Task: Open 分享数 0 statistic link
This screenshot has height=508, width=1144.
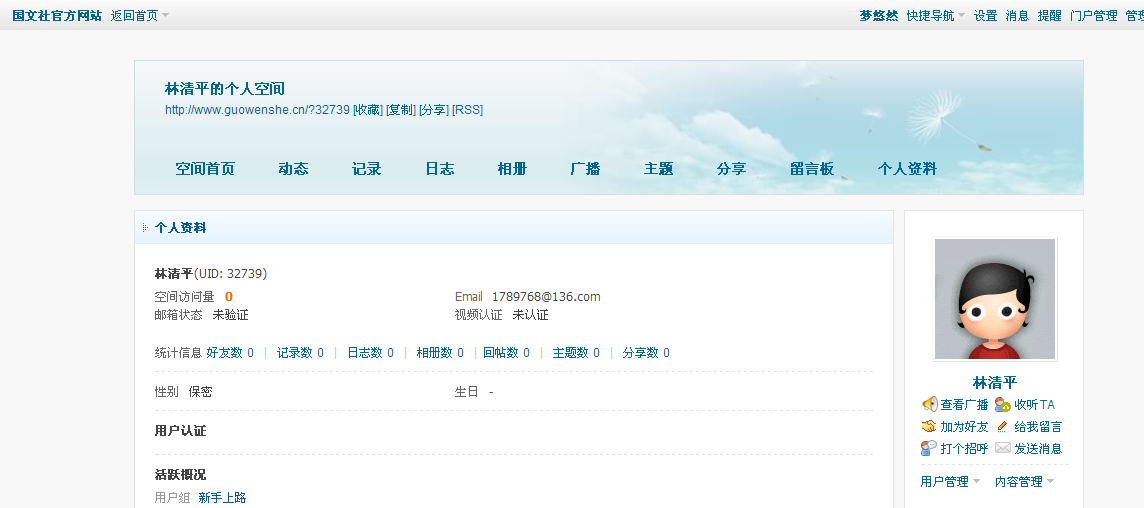Action: click(x=646, y=353)
